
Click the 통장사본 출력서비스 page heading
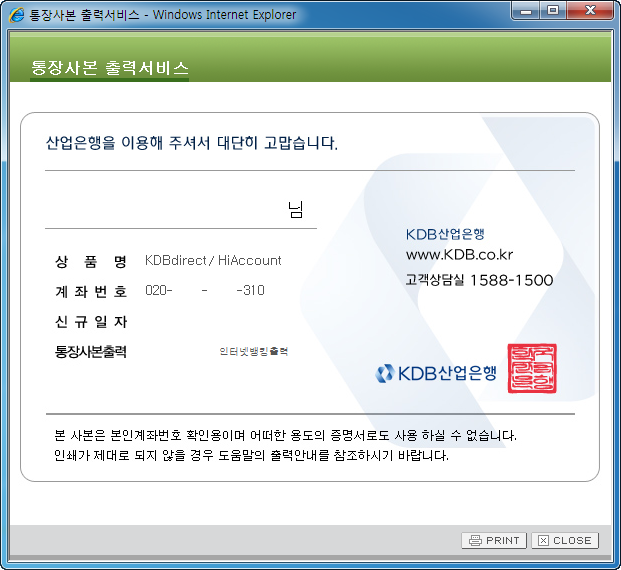pos(109,68)
